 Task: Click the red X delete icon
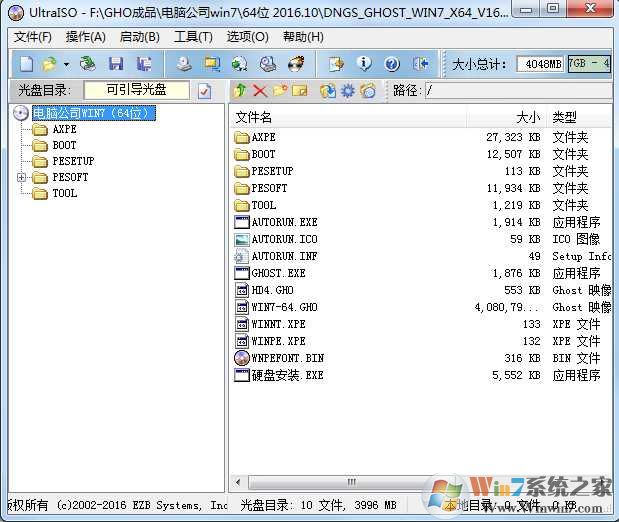[x=260, y=91]
